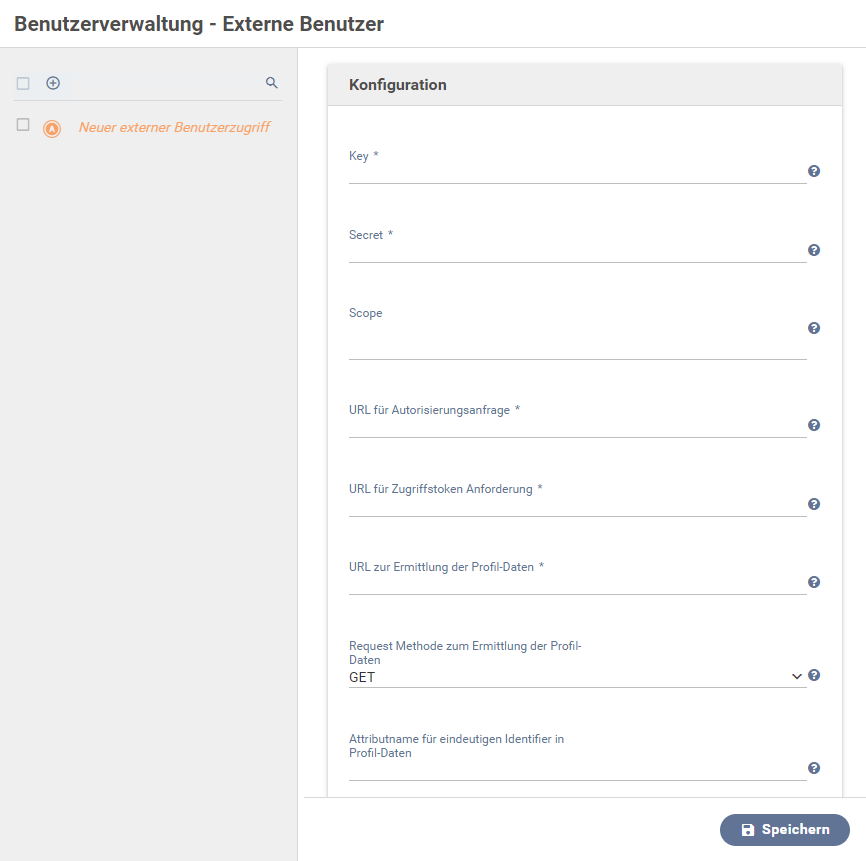866x861 pixels.
Task: Expand the GET request method dropdown
Action: pyautogui.click(x=577, y=677)
